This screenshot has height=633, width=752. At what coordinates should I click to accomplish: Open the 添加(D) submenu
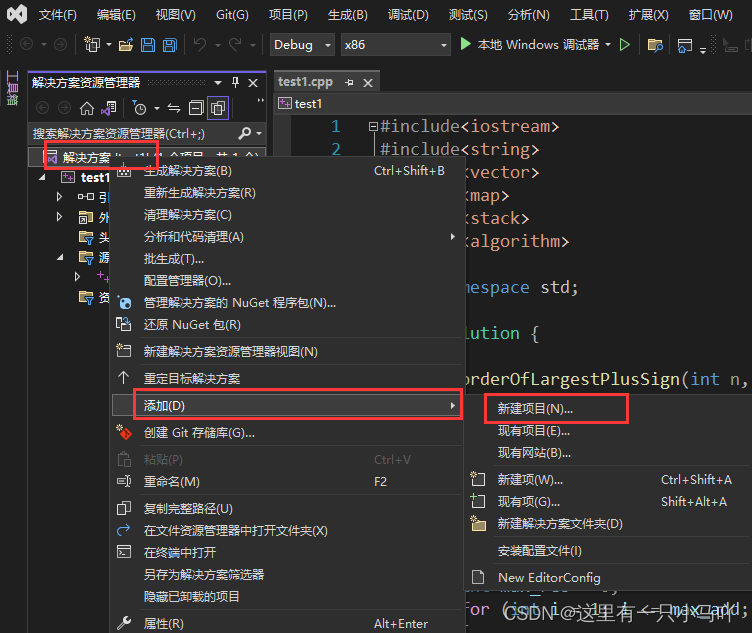click(286, 406)
